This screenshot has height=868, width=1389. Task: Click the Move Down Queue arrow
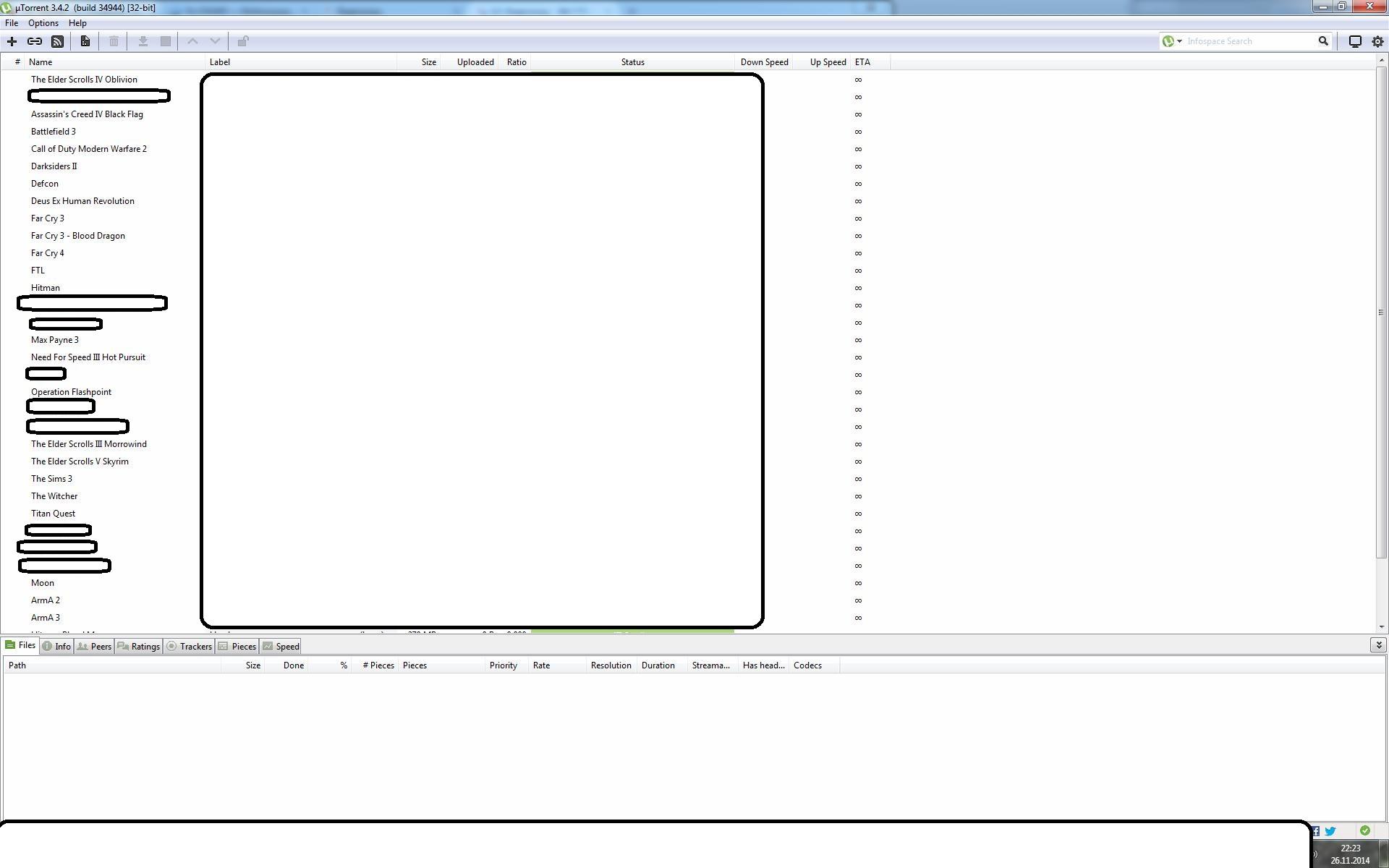click(x=215, y=41)
